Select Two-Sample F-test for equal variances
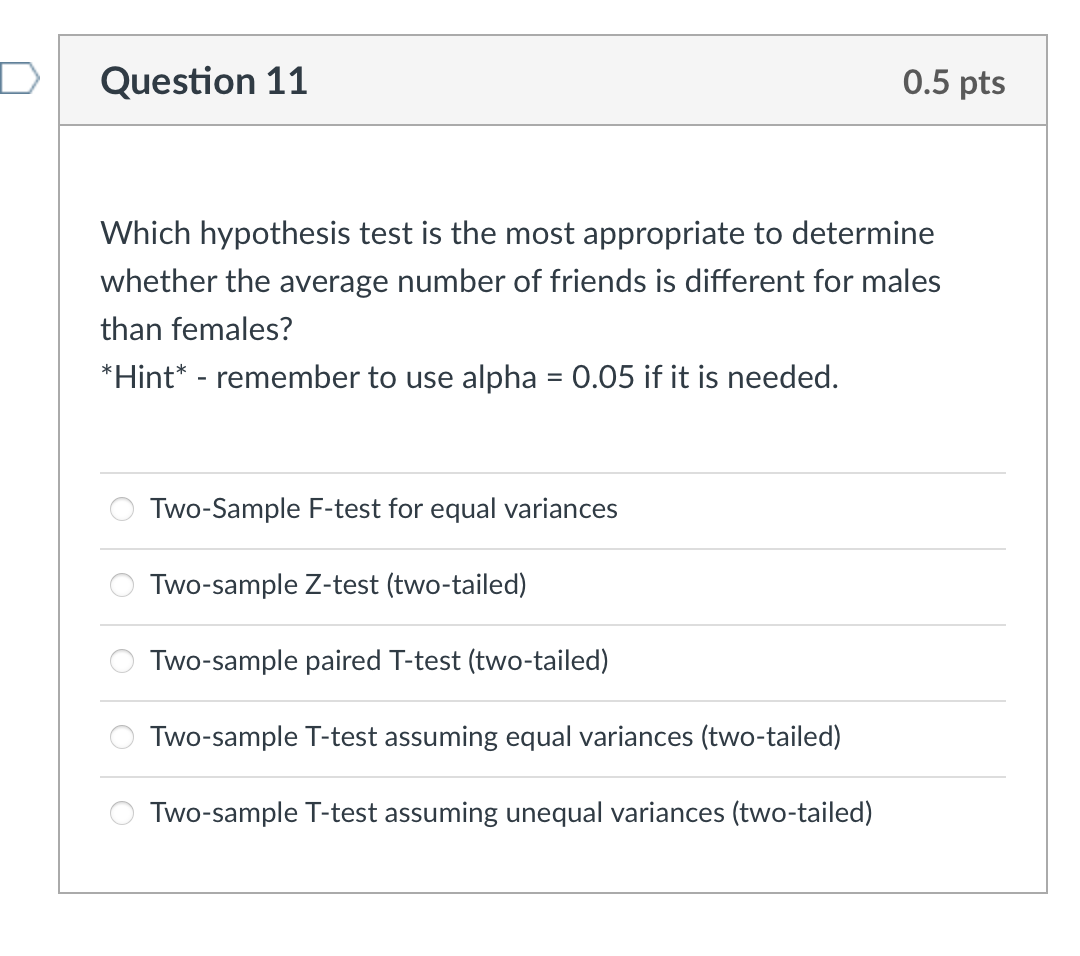Image resolution: width=1080 pixels, height=956 pixels. pos(121,509)
